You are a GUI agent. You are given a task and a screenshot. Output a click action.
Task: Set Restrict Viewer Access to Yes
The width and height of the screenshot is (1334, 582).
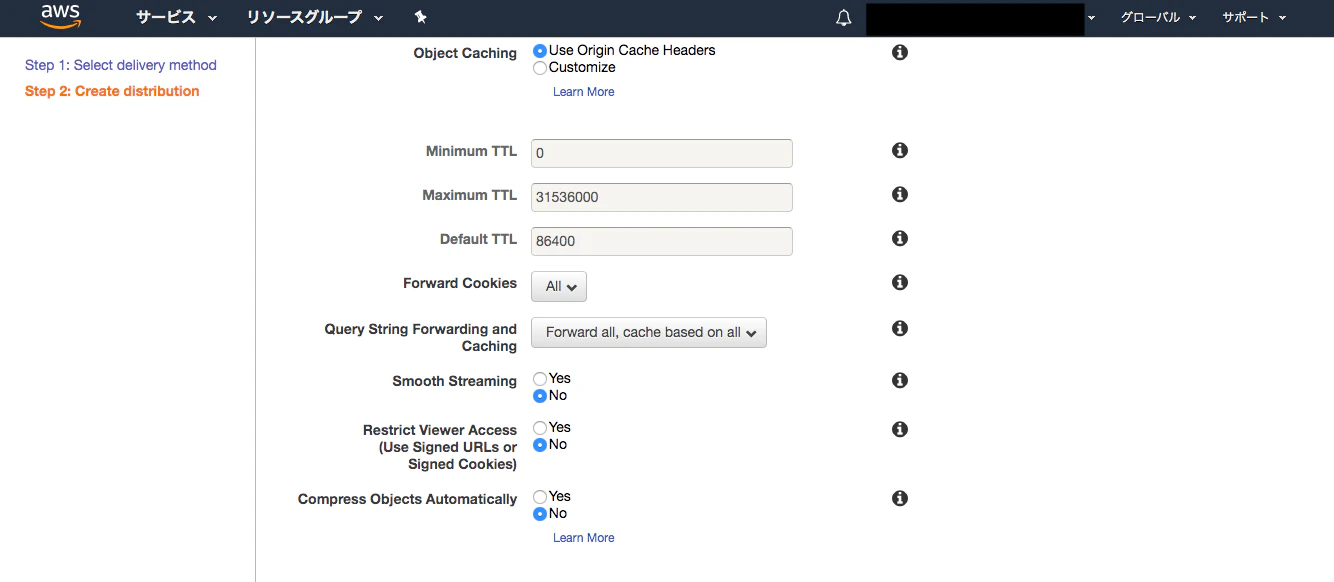pyautogui.click(x=540, y=427)
